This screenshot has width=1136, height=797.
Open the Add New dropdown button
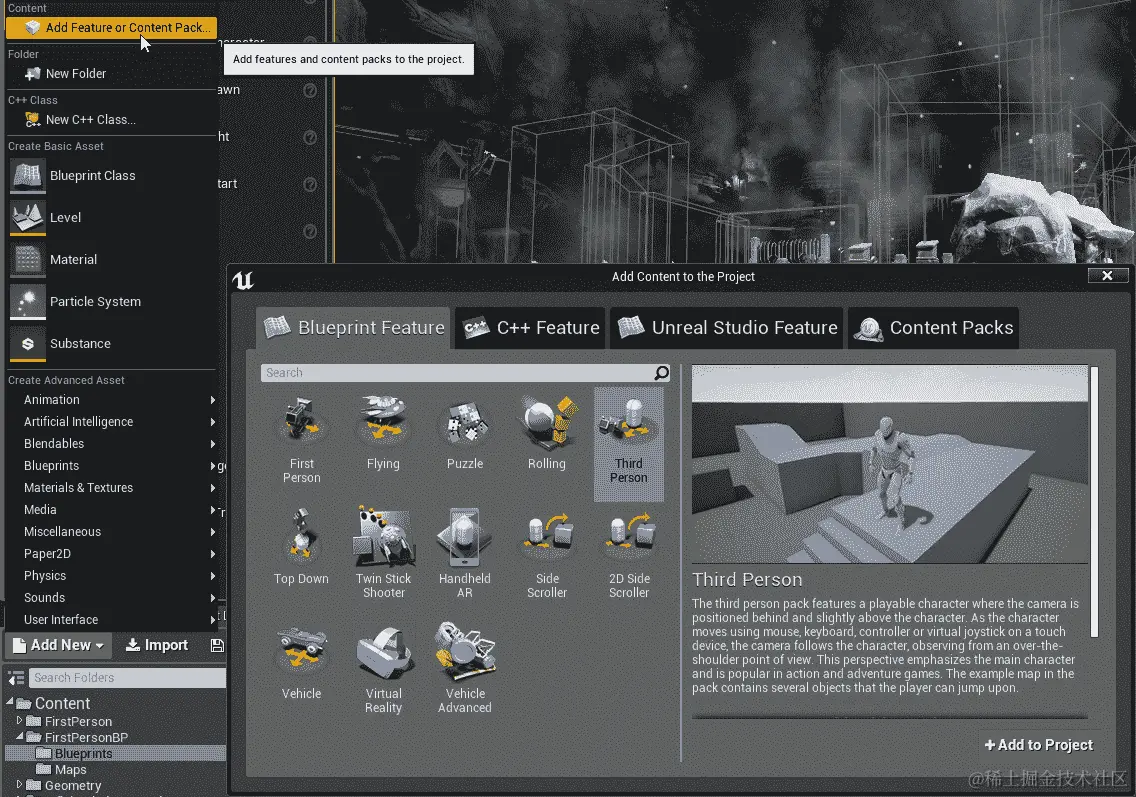point(59,645)
